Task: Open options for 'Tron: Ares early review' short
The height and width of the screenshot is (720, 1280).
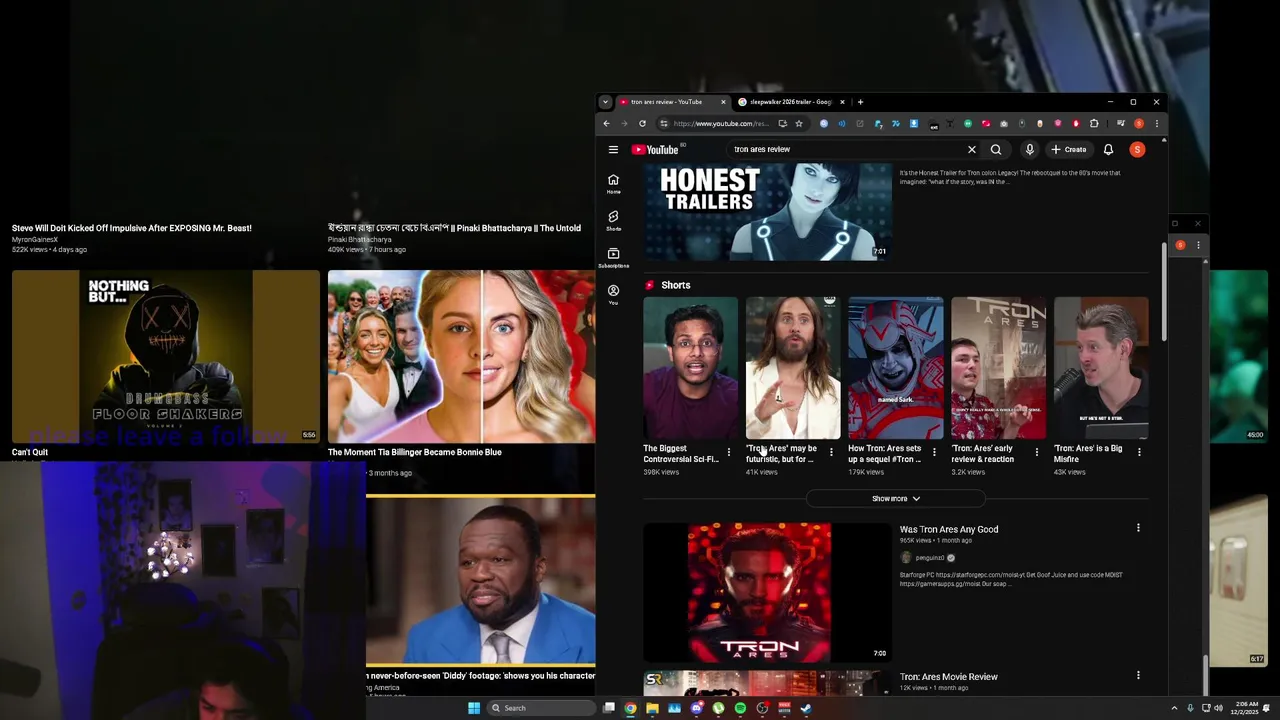Action: tap(1036, 453)
